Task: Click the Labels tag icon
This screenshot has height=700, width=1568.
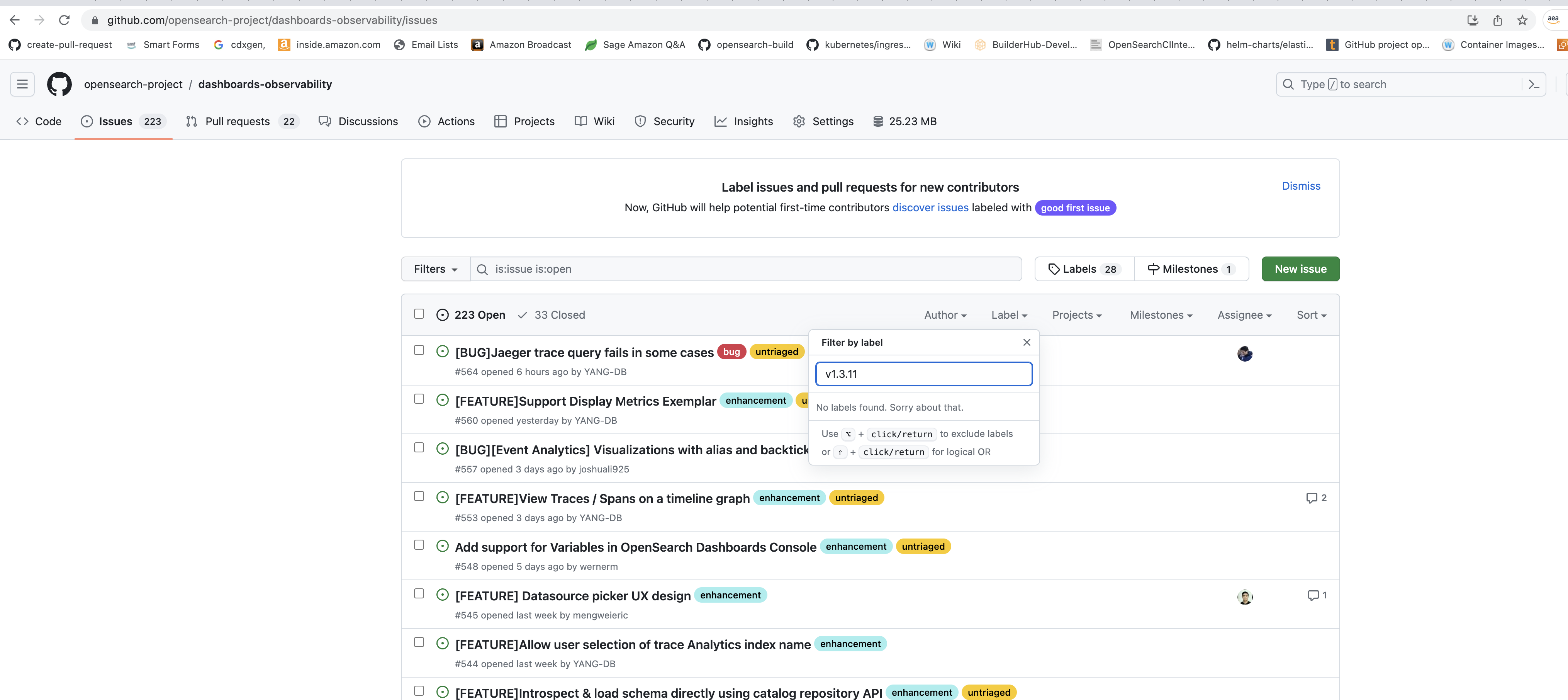Action: pos(1055,268)
